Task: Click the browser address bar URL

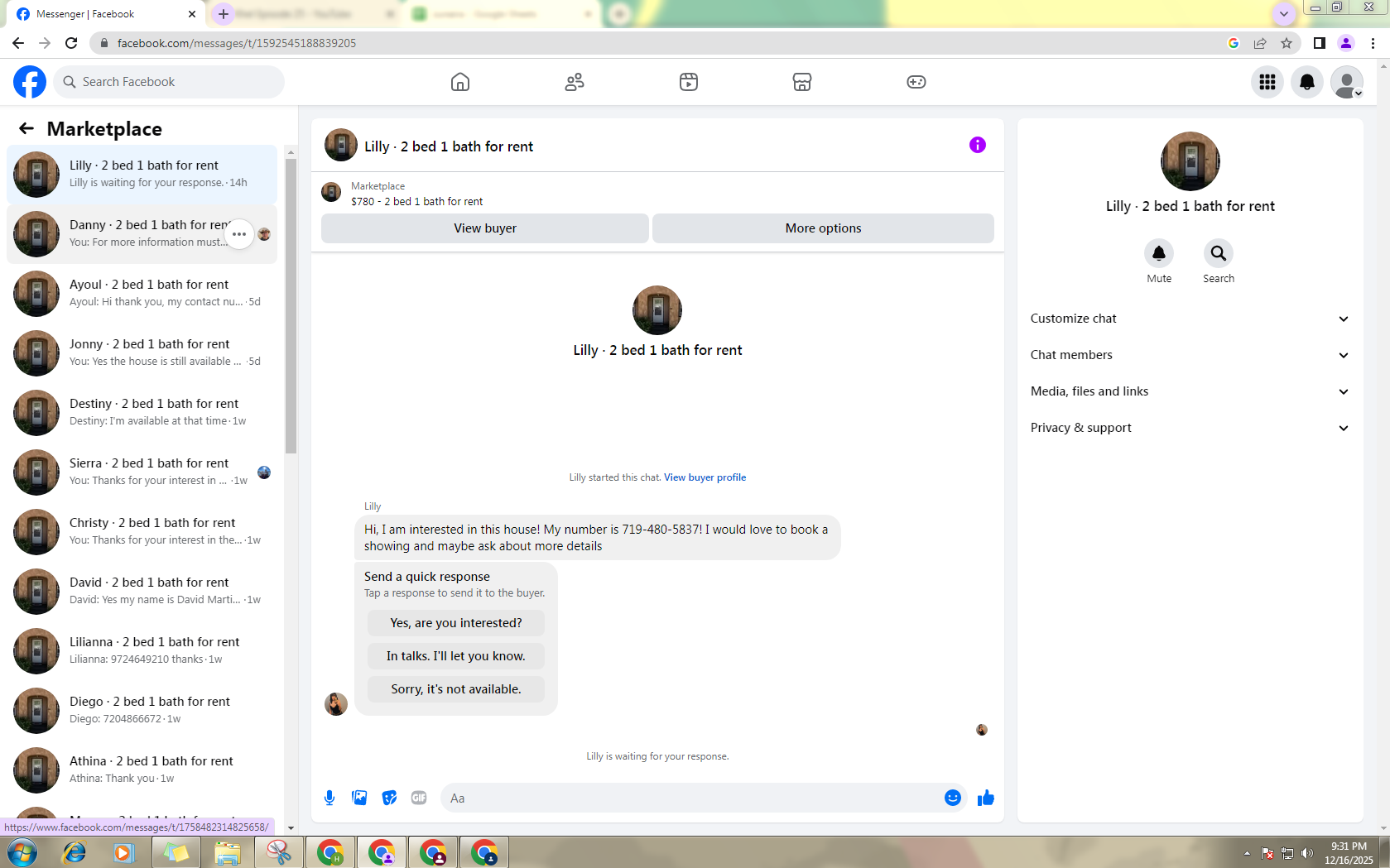Action: [237, 43]
